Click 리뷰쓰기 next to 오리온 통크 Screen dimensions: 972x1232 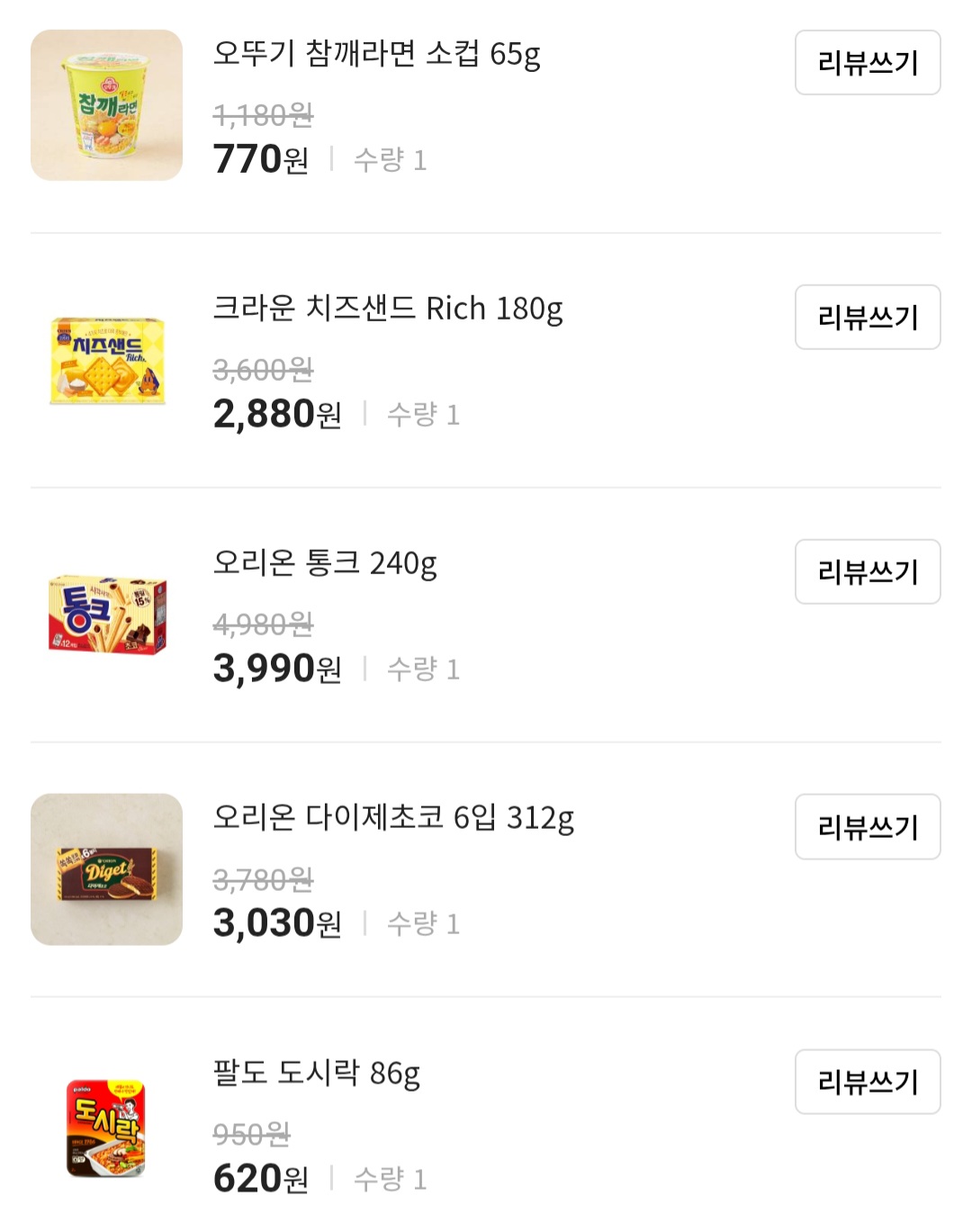point(867,571)
